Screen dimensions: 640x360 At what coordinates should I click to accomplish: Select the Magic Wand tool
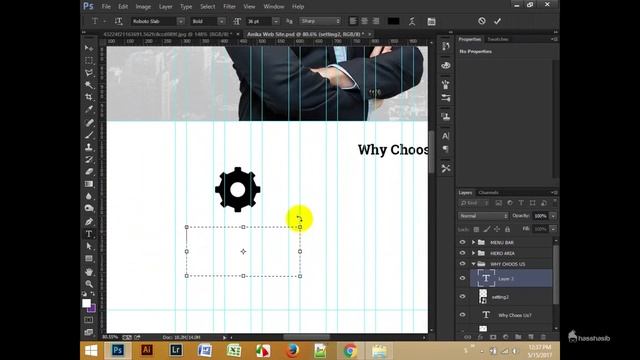[x=89, y=85]
